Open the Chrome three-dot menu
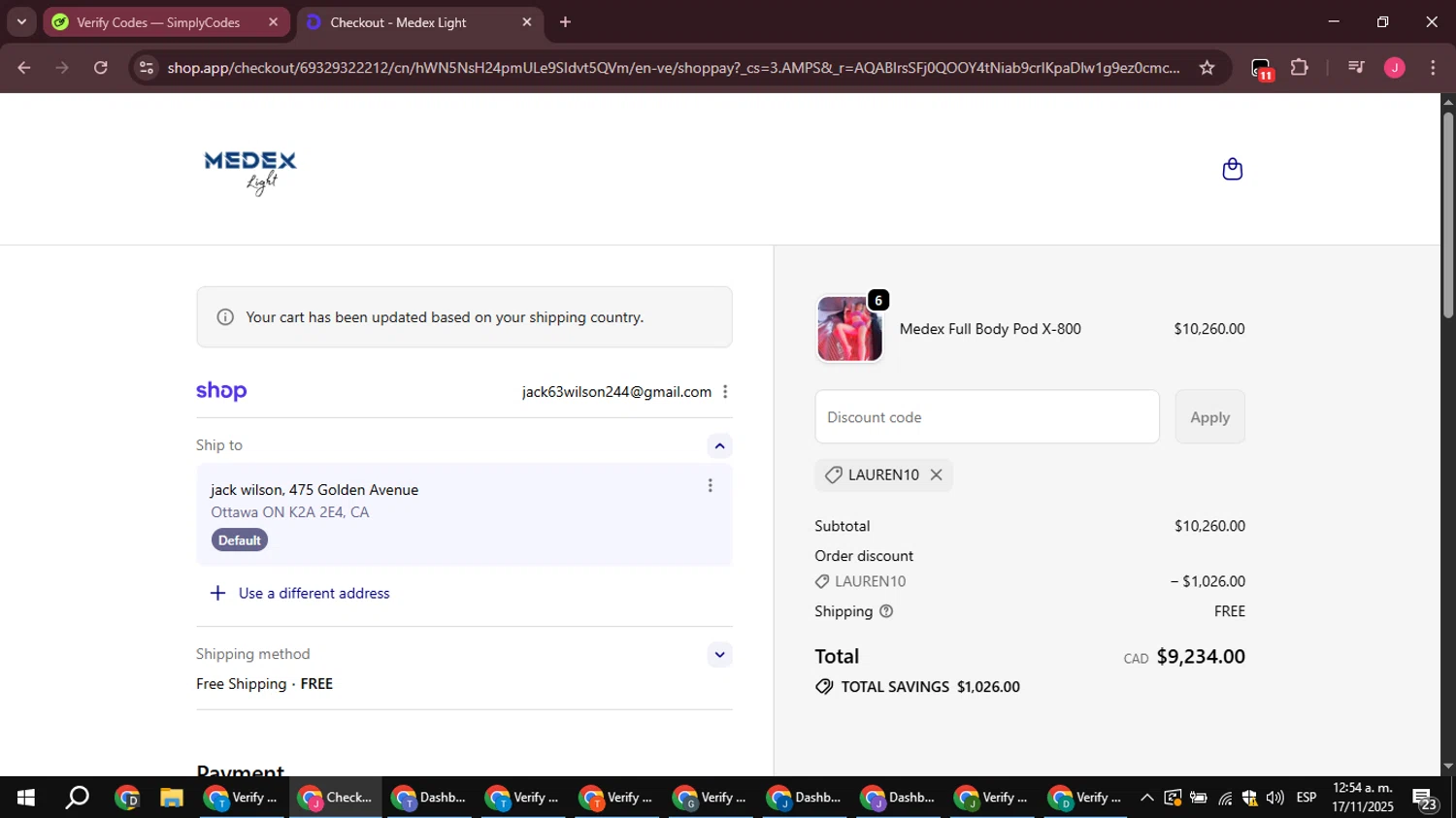1456x818 pixels. 1433,67
